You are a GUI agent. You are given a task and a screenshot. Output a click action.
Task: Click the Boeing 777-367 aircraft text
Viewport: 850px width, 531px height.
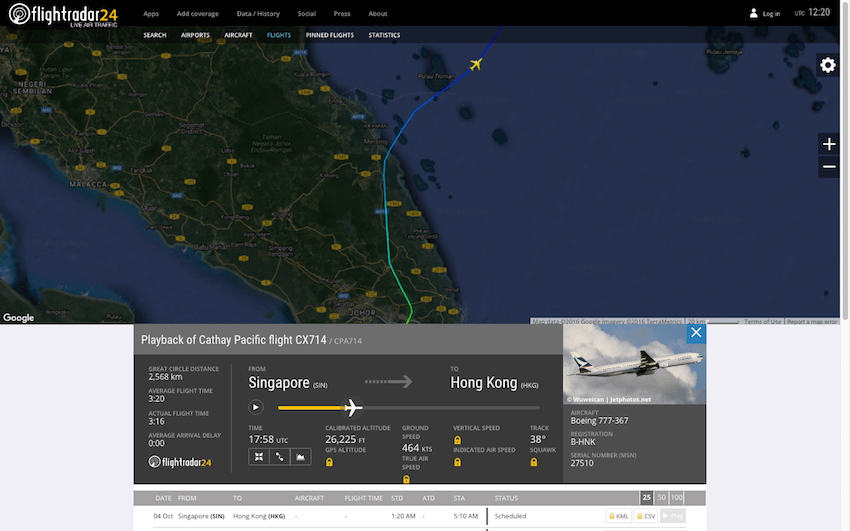(599, 420)
